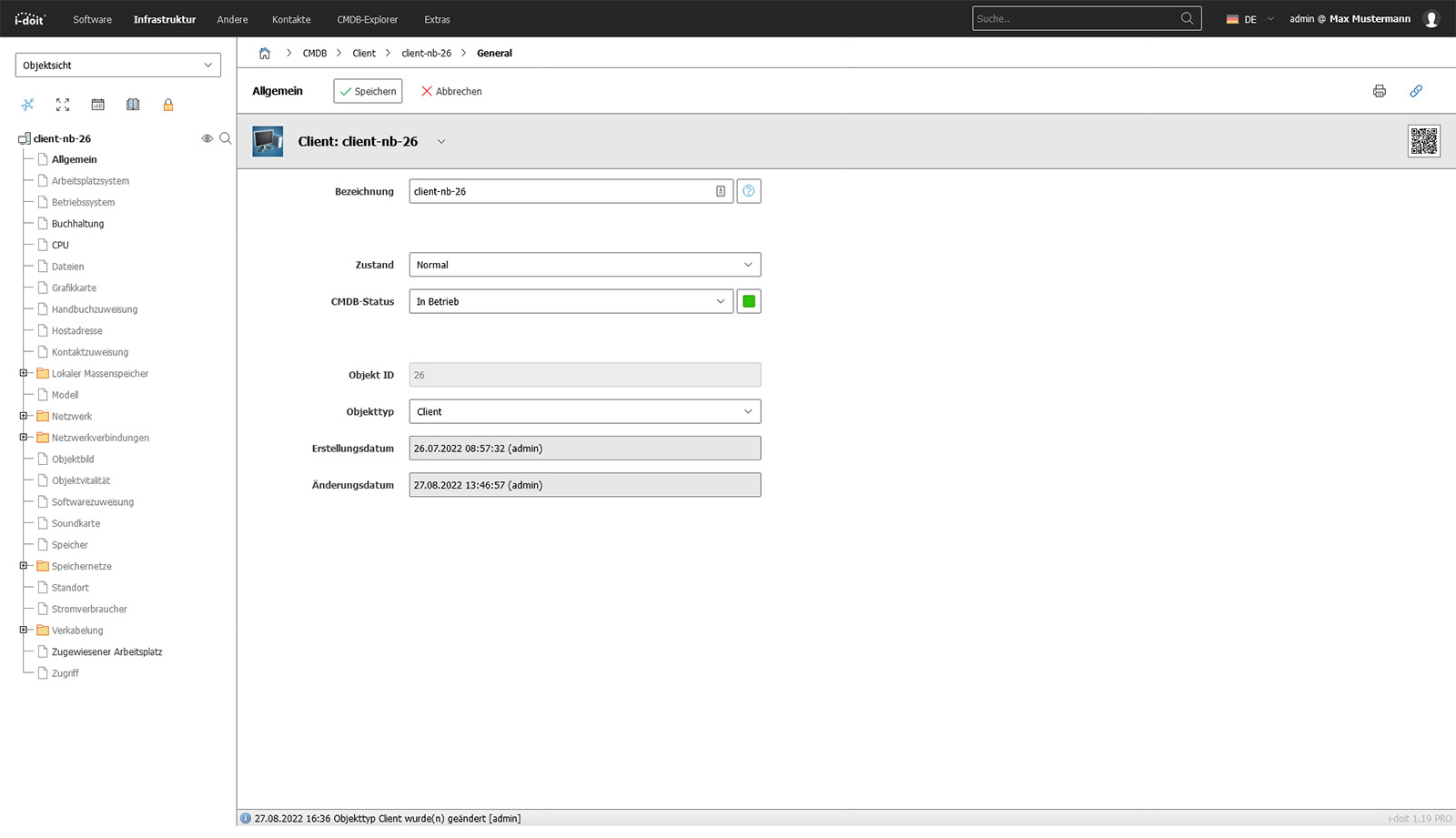Image resolution: width=1456 pixels, height=838 pixels.
Task: Open the Objektsicht view selector
Action: 117,66
